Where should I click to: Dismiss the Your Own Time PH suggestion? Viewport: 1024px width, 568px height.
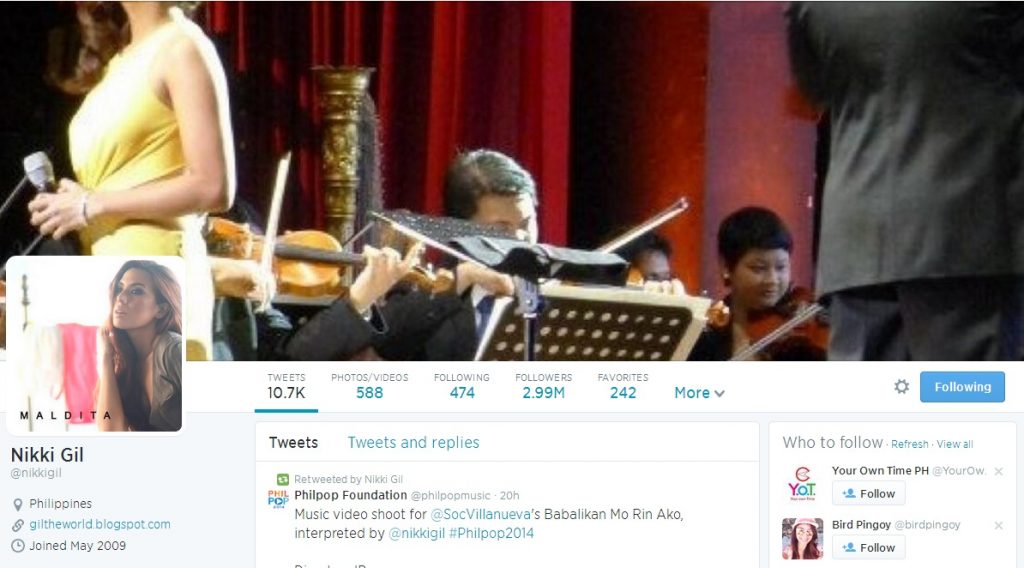click(x=999, y=471)
